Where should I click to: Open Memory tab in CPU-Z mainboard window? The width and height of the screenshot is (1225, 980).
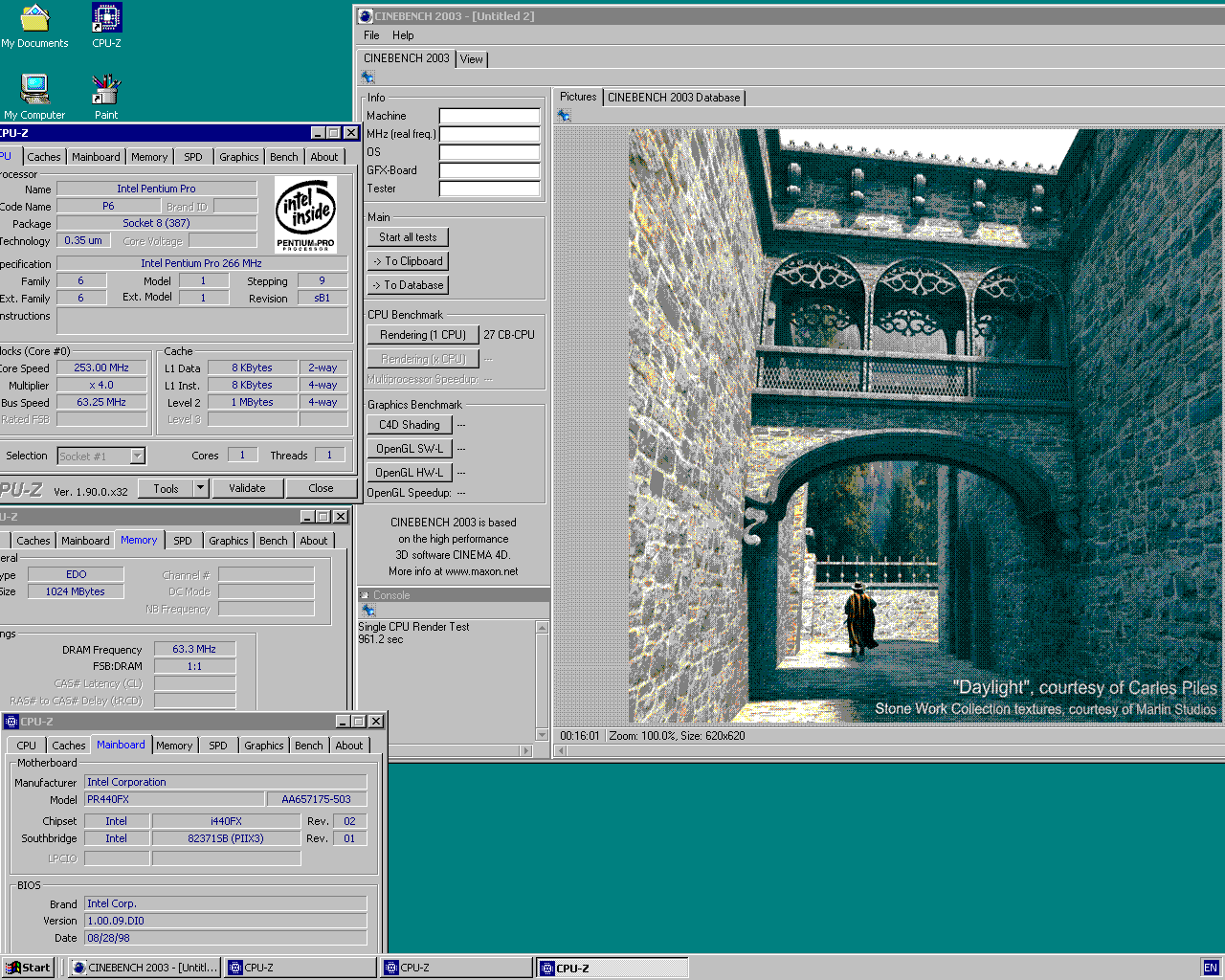click(x=174, y=746)
